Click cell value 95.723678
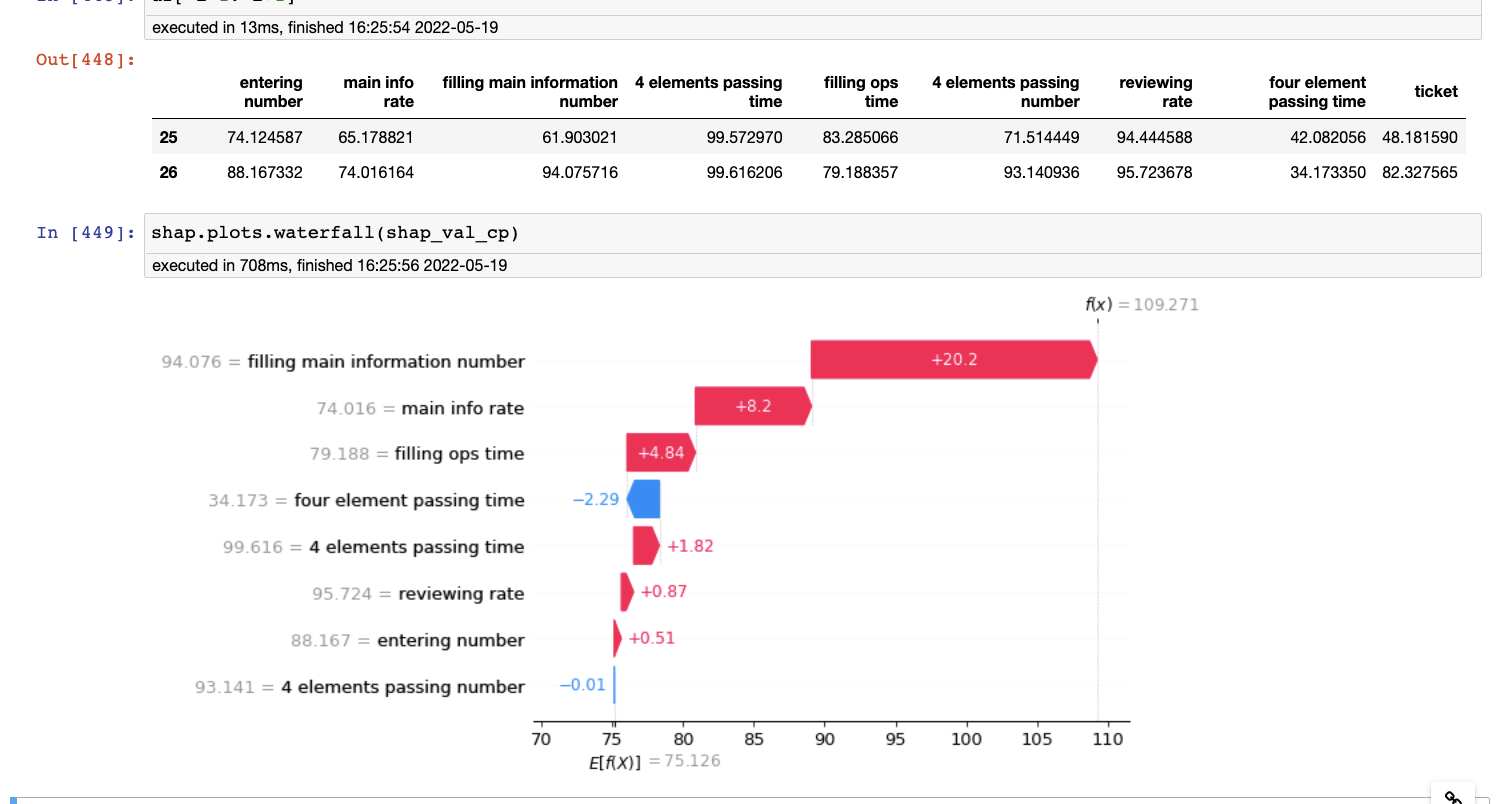Viewport: 1498px width, 804px height. [x=1155, y=172]
